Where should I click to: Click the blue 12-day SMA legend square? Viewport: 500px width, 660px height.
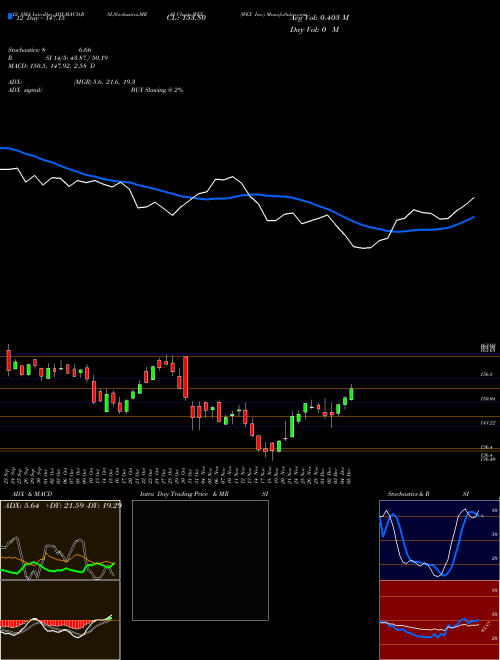pyautogui.click(x=10, y=17)
